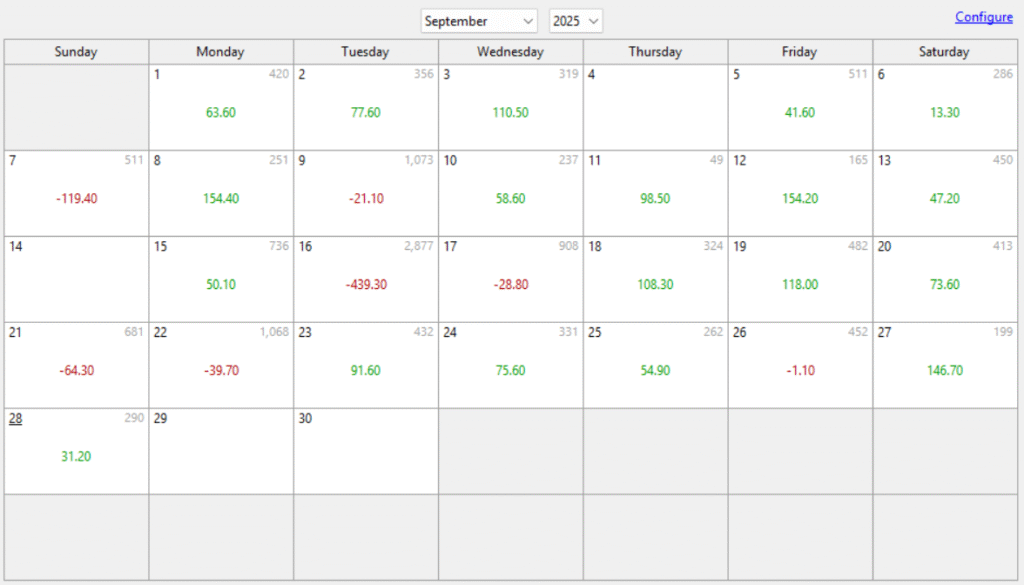
Task: Select the -1.10 value on September 26
Action: [x=800, y=371]
